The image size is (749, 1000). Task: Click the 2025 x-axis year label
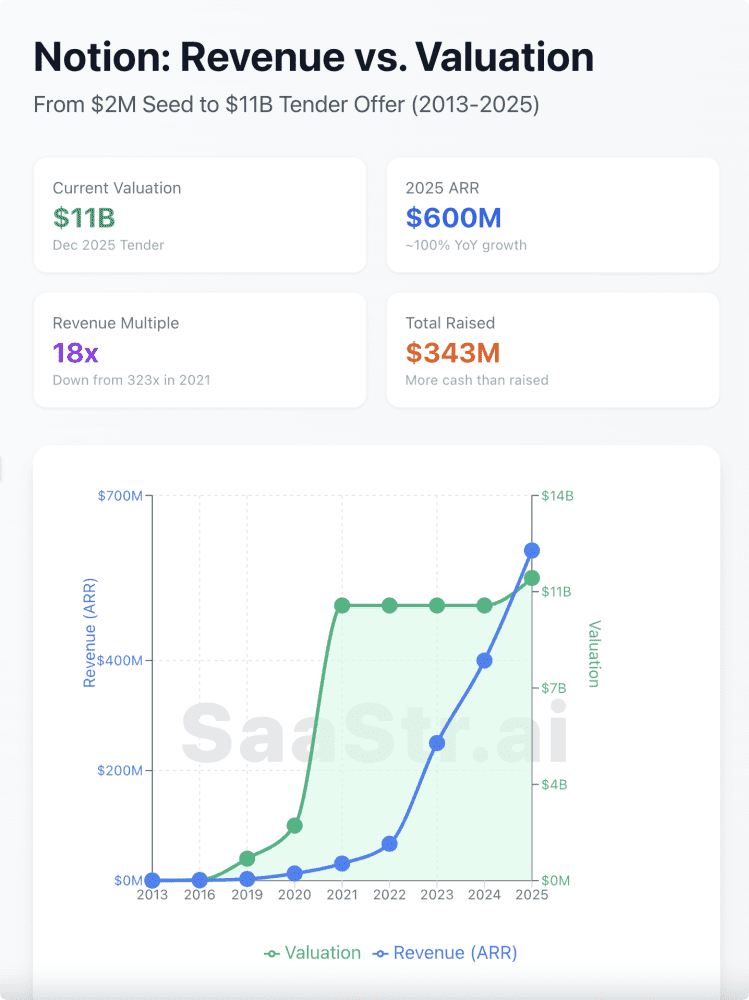coord(531,895)
